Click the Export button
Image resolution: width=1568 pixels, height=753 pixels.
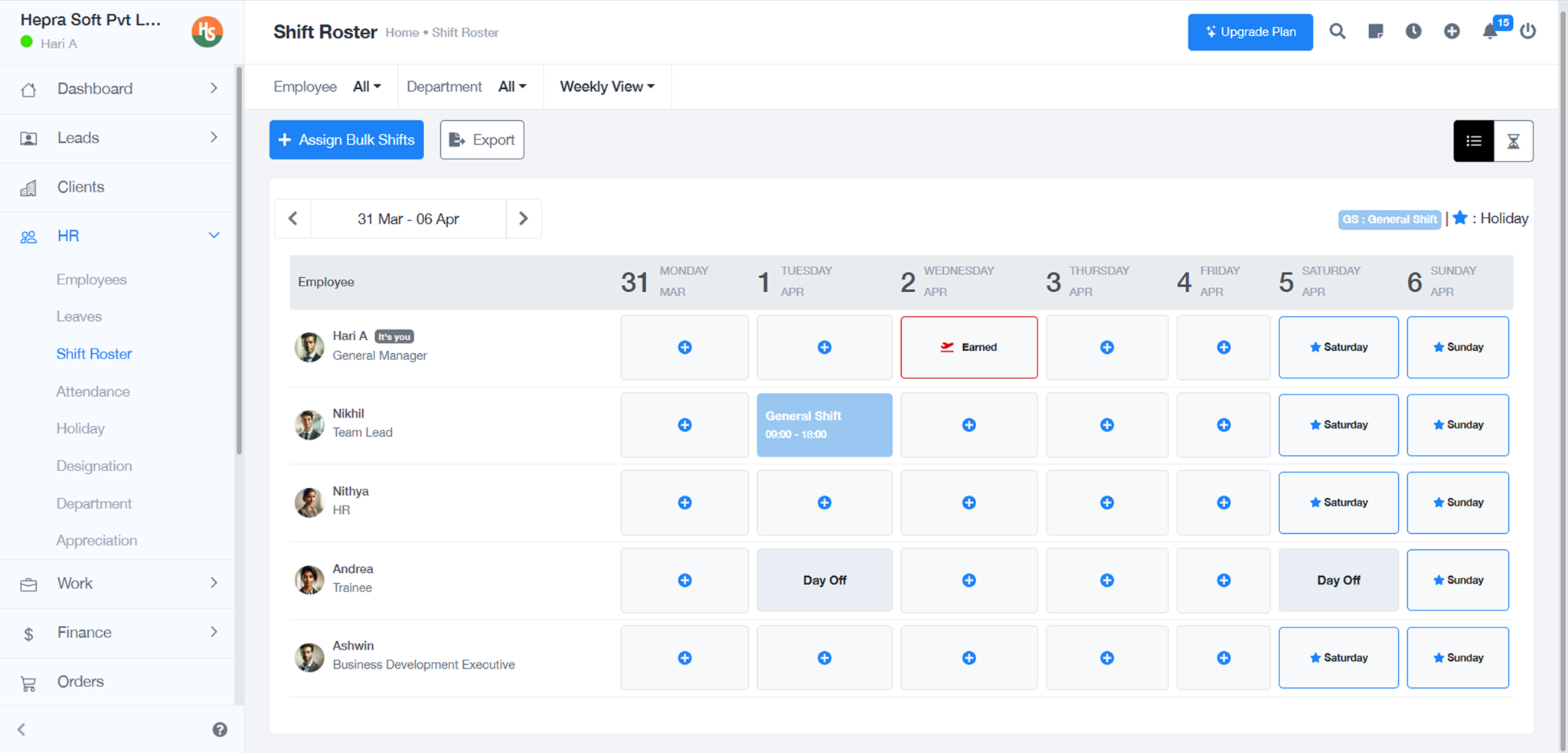482,139
